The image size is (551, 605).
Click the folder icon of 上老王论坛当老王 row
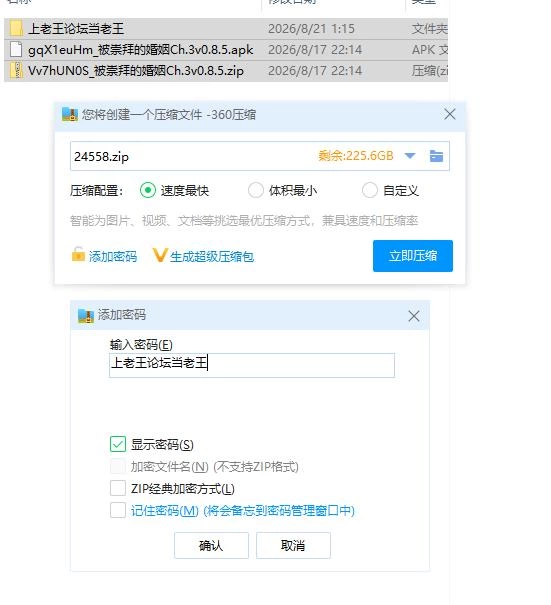coord(16,29)
